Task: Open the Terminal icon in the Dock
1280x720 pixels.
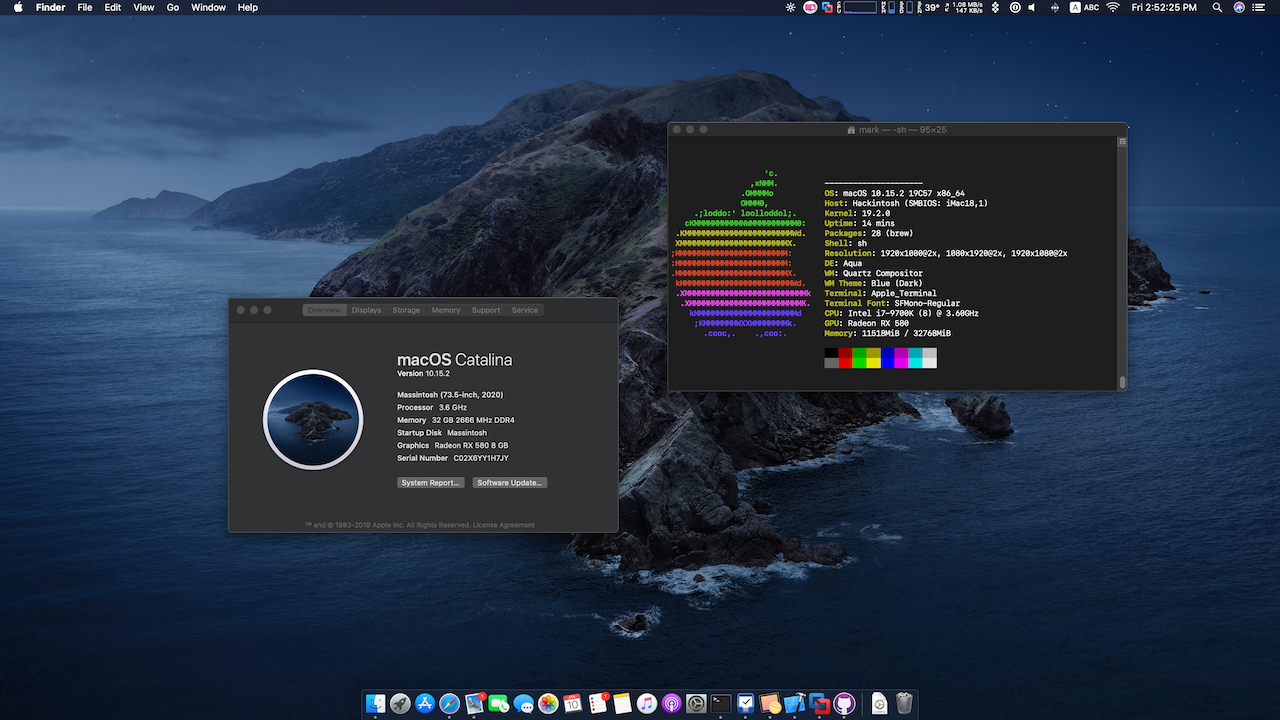Action: (x=720, y=704)
